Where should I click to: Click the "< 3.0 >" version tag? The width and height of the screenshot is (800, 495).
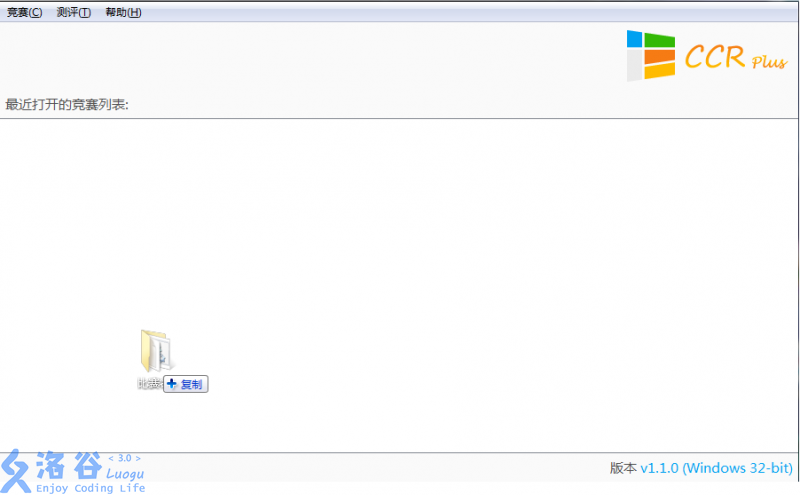point(124,458)
